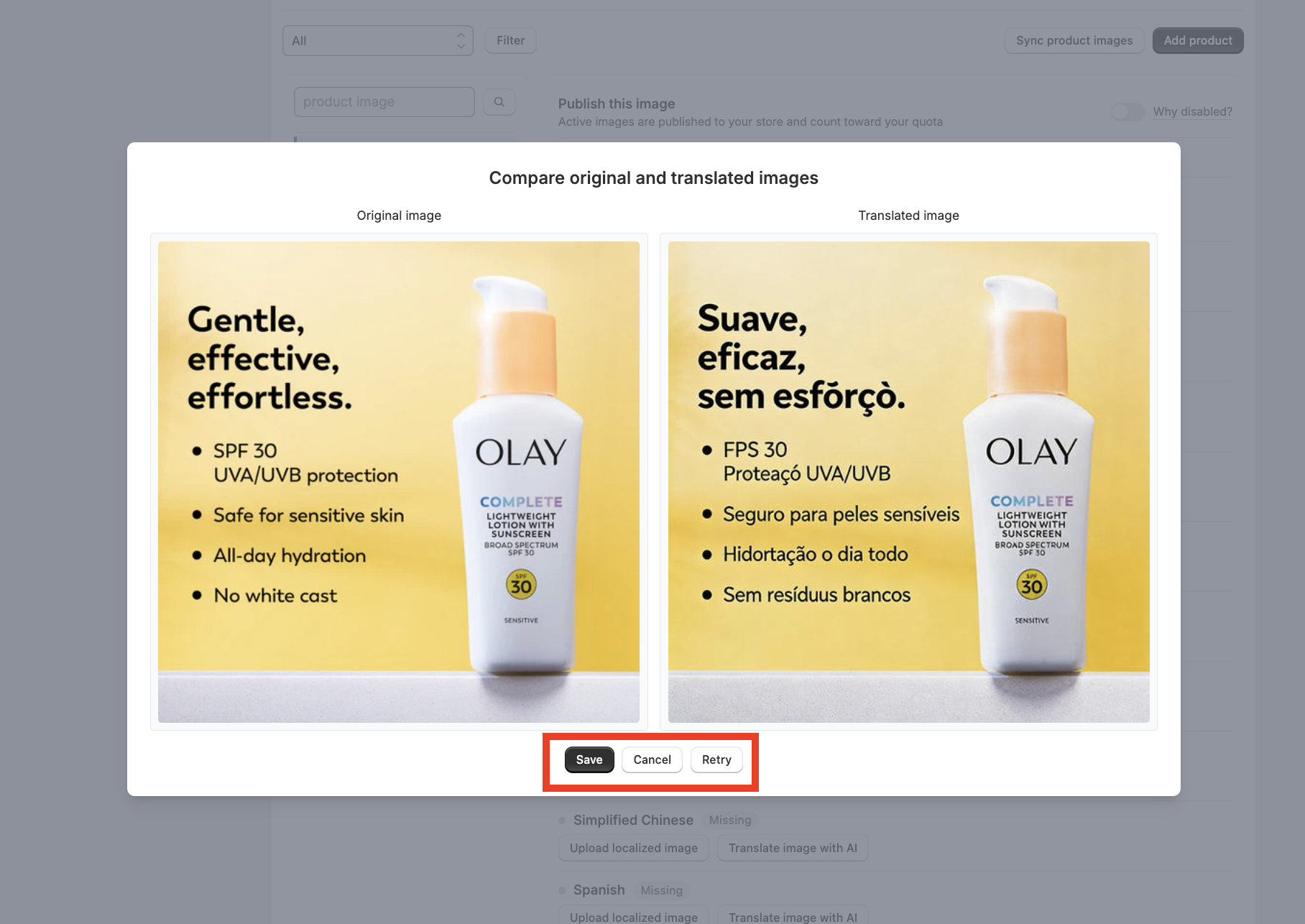Translate Simplified Chinese image with AI
Viewport: 1305px width, 924px height.
793,848
